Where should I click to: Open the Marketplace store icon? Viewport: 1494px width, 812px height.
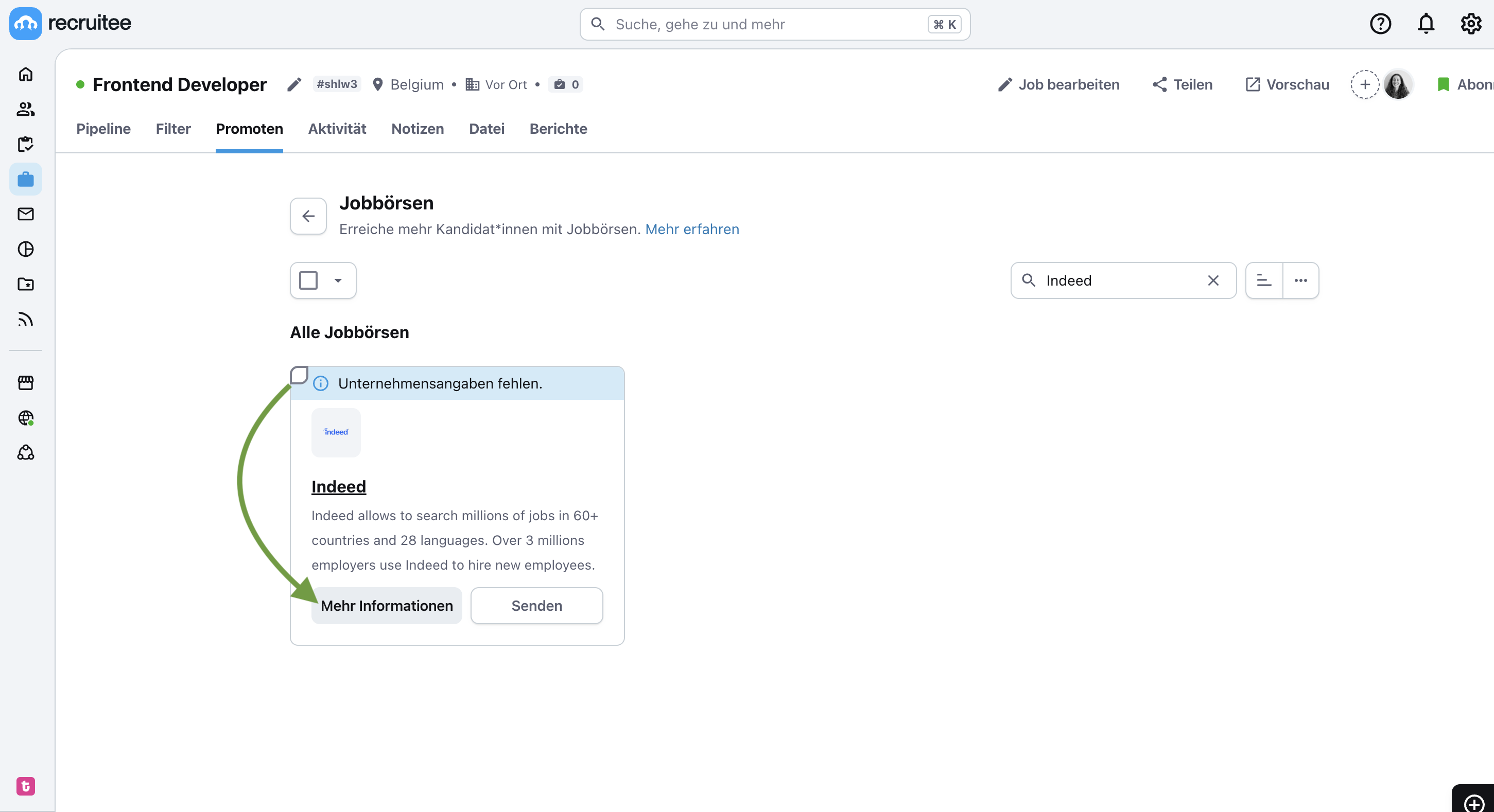point(26,382)
